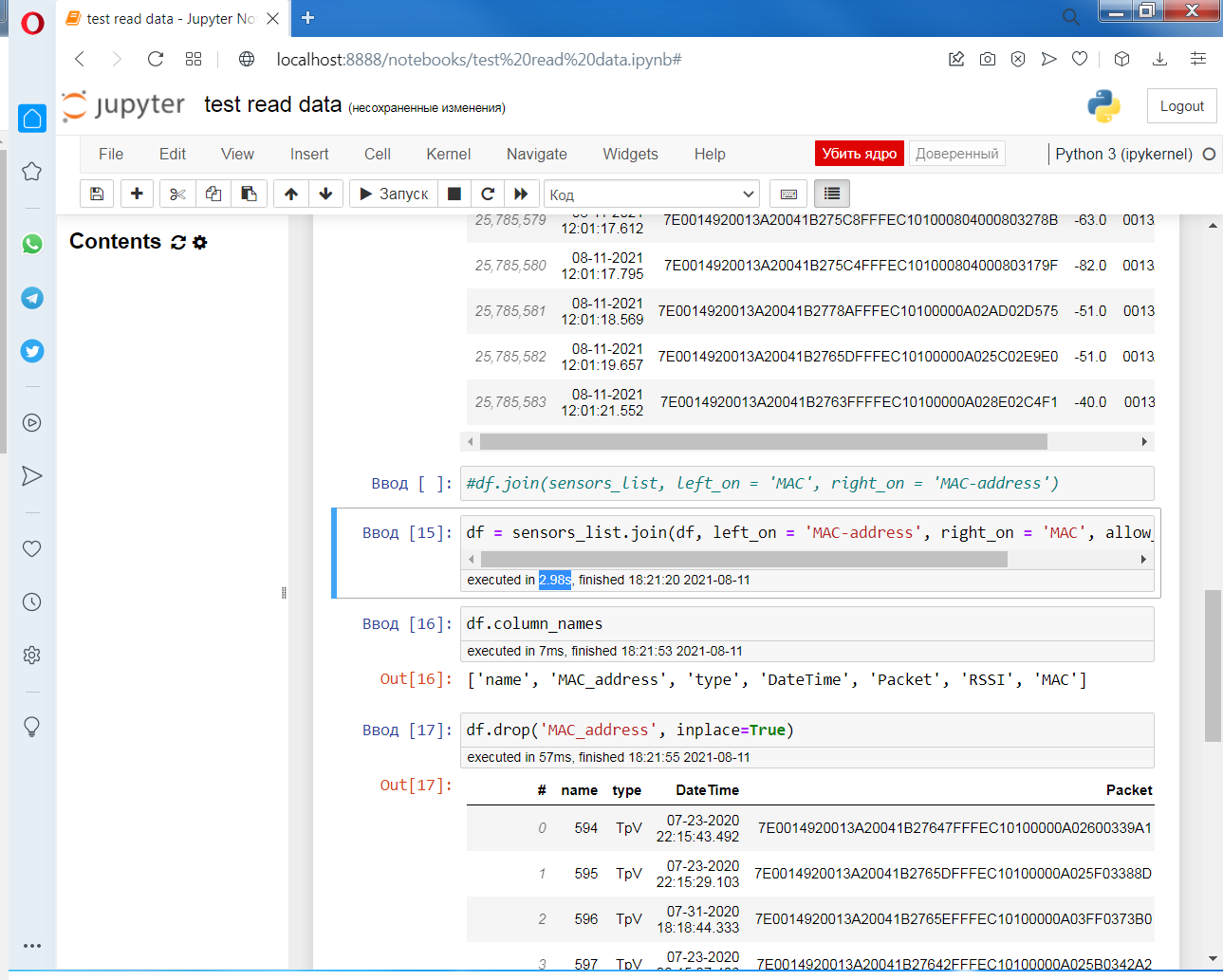The height and width of the screenshot is (980, 1223).
Task: Open the Cell menu
Action: click(x=378, y=154)
